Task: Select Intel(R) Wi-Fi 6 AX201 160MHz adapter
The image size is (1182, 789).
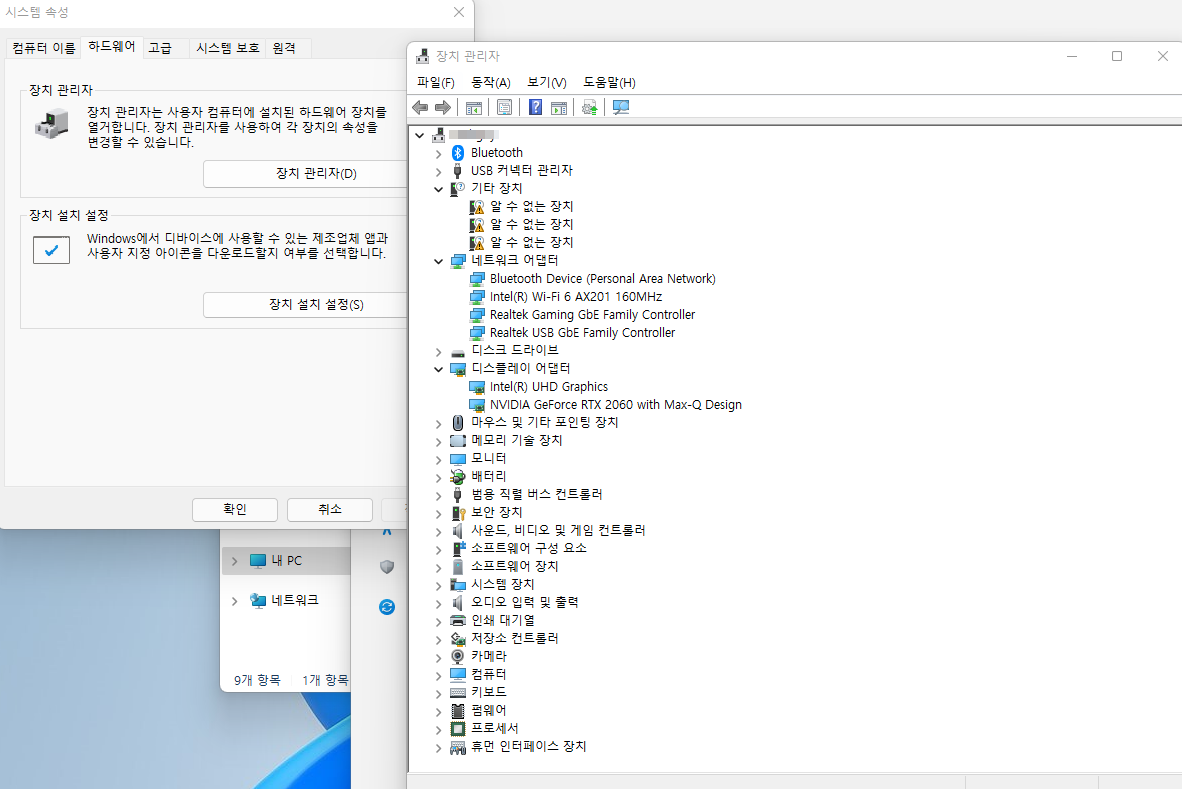Action: coord(576,297)
